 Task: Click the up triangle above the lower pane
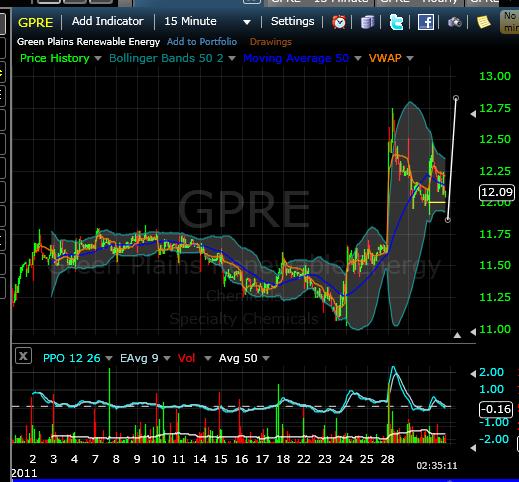click(457, 335)
